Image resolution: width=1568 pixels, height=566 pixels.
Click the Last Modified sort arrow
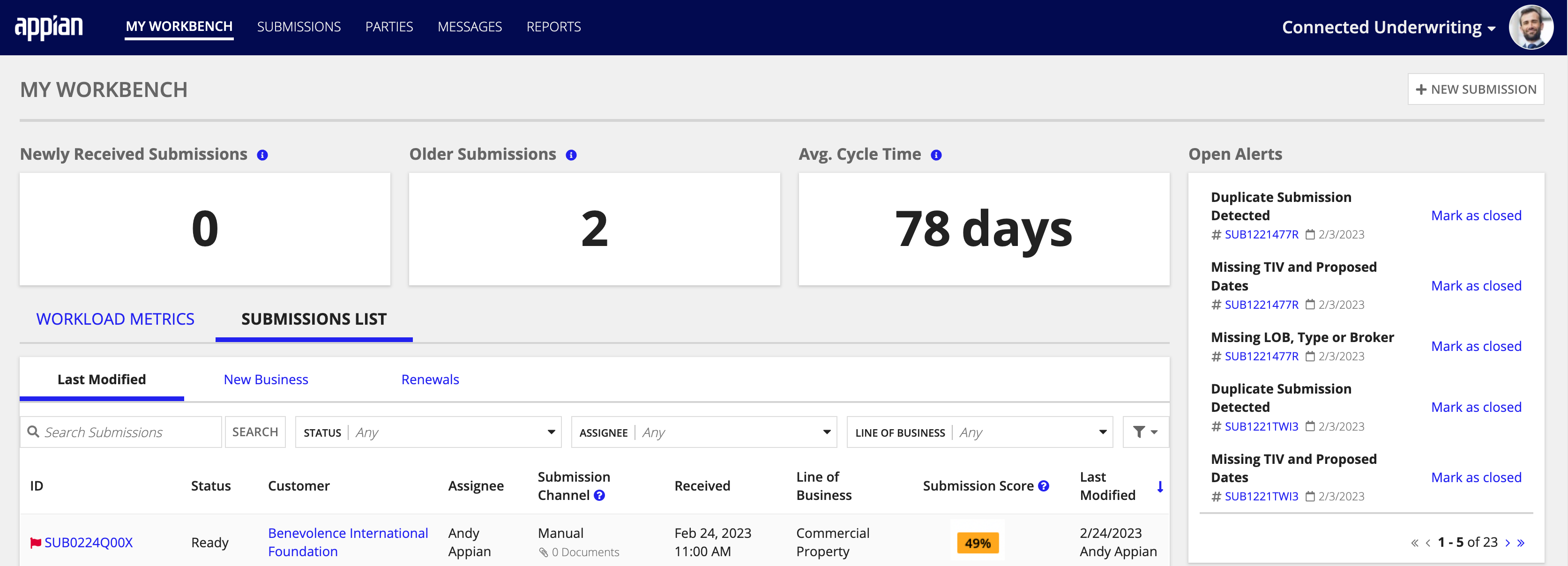pyautogui.click(x=1160, y=486)
